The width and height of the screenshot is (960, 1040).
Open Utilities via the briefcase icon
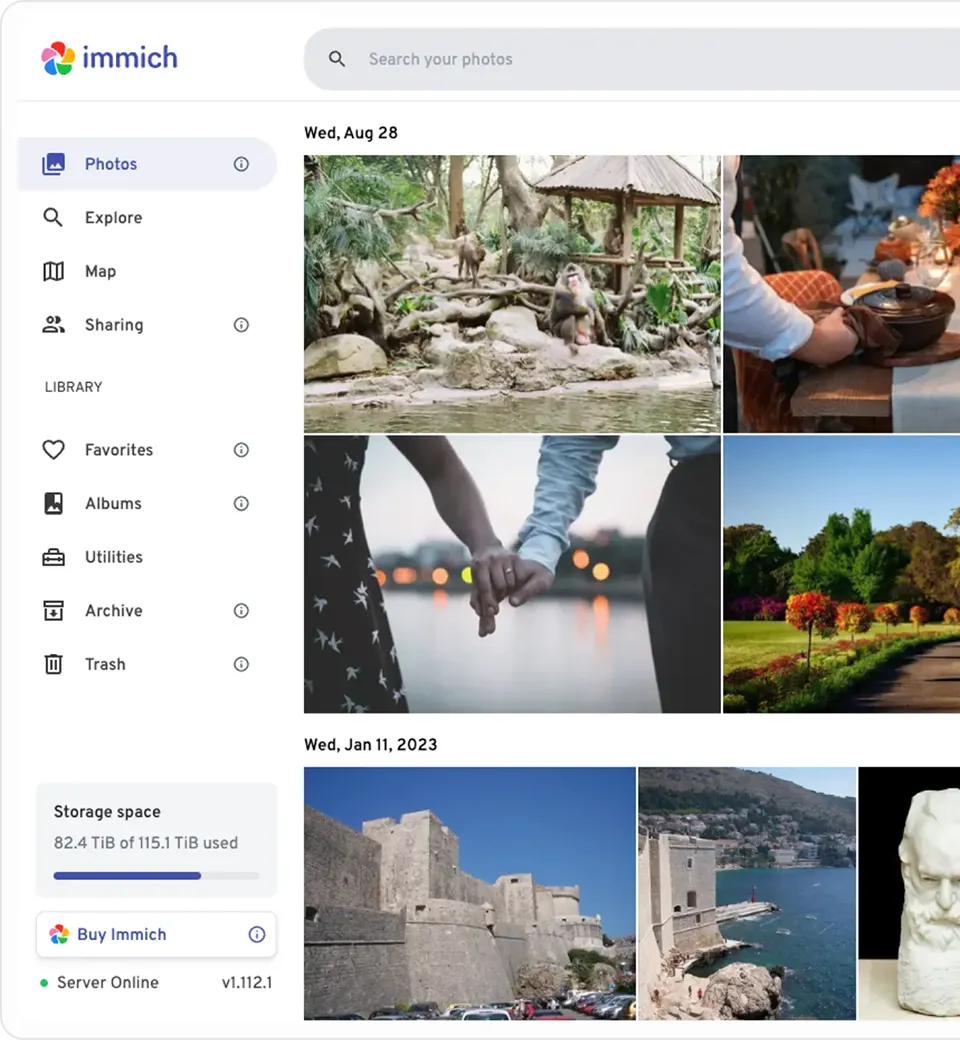coord(53,557)
